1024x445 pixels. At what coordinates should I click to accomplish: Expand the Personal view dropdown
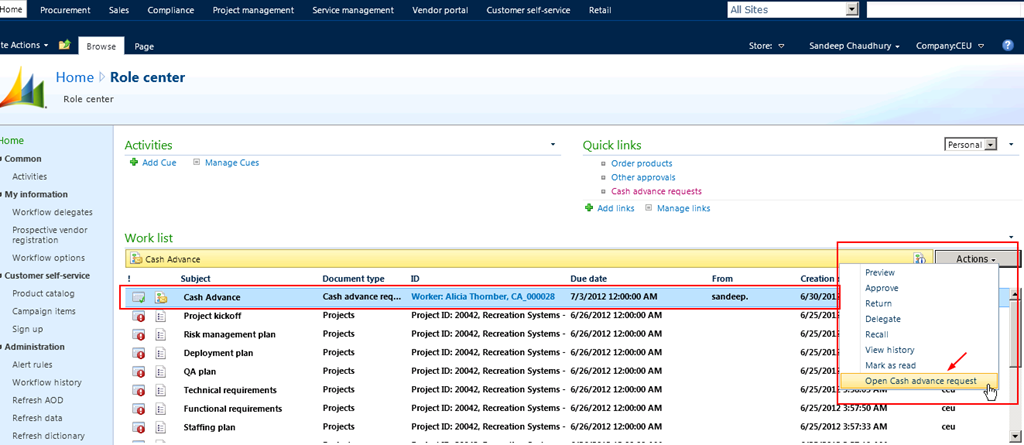coord(991,145)
